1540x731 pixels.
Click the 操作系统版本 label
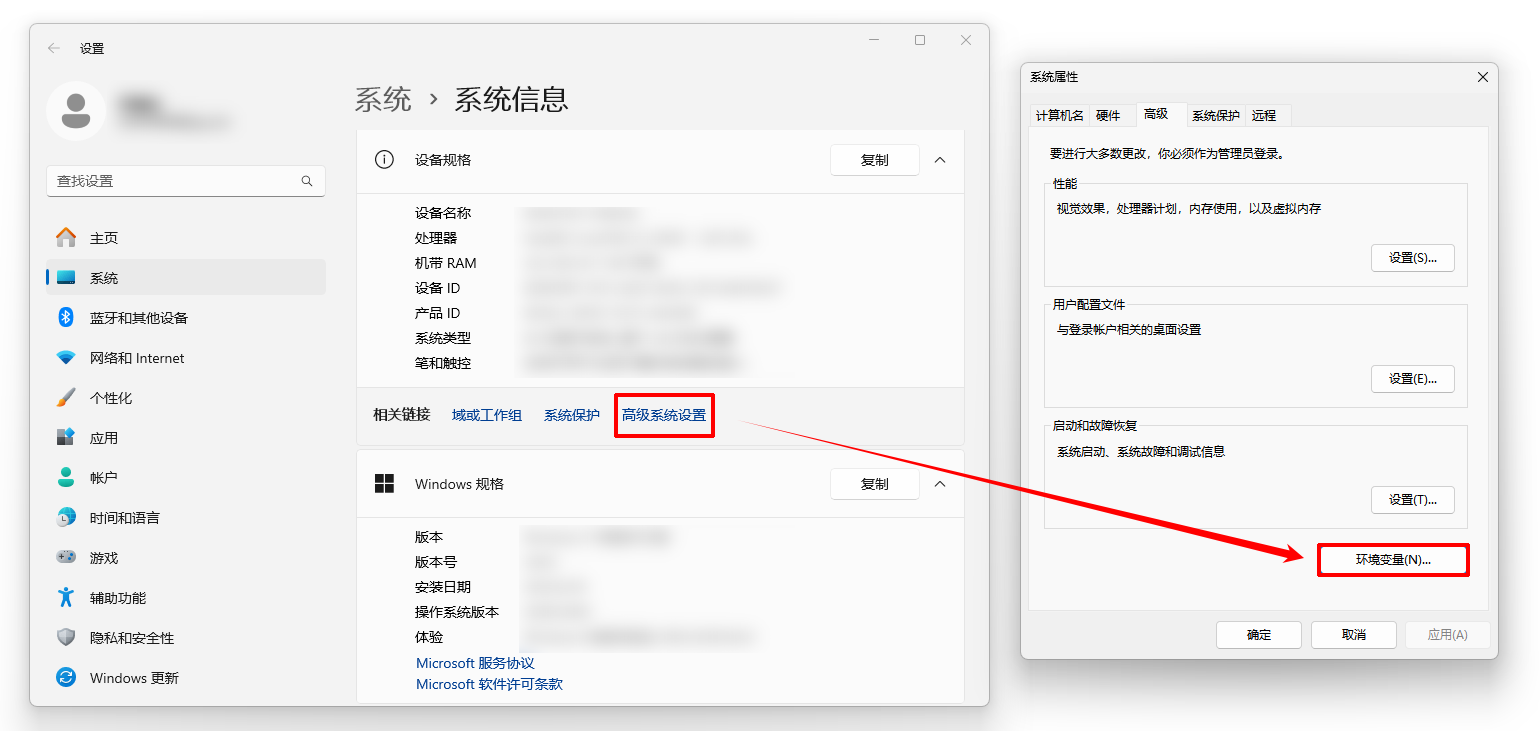point(457,612)
